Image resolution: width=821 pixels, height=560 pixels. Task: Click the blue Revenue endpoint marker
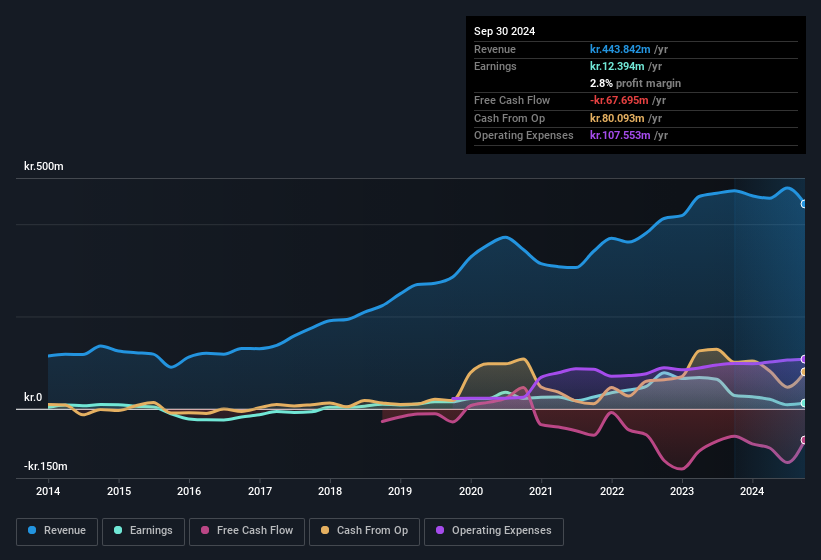(804, 204)
